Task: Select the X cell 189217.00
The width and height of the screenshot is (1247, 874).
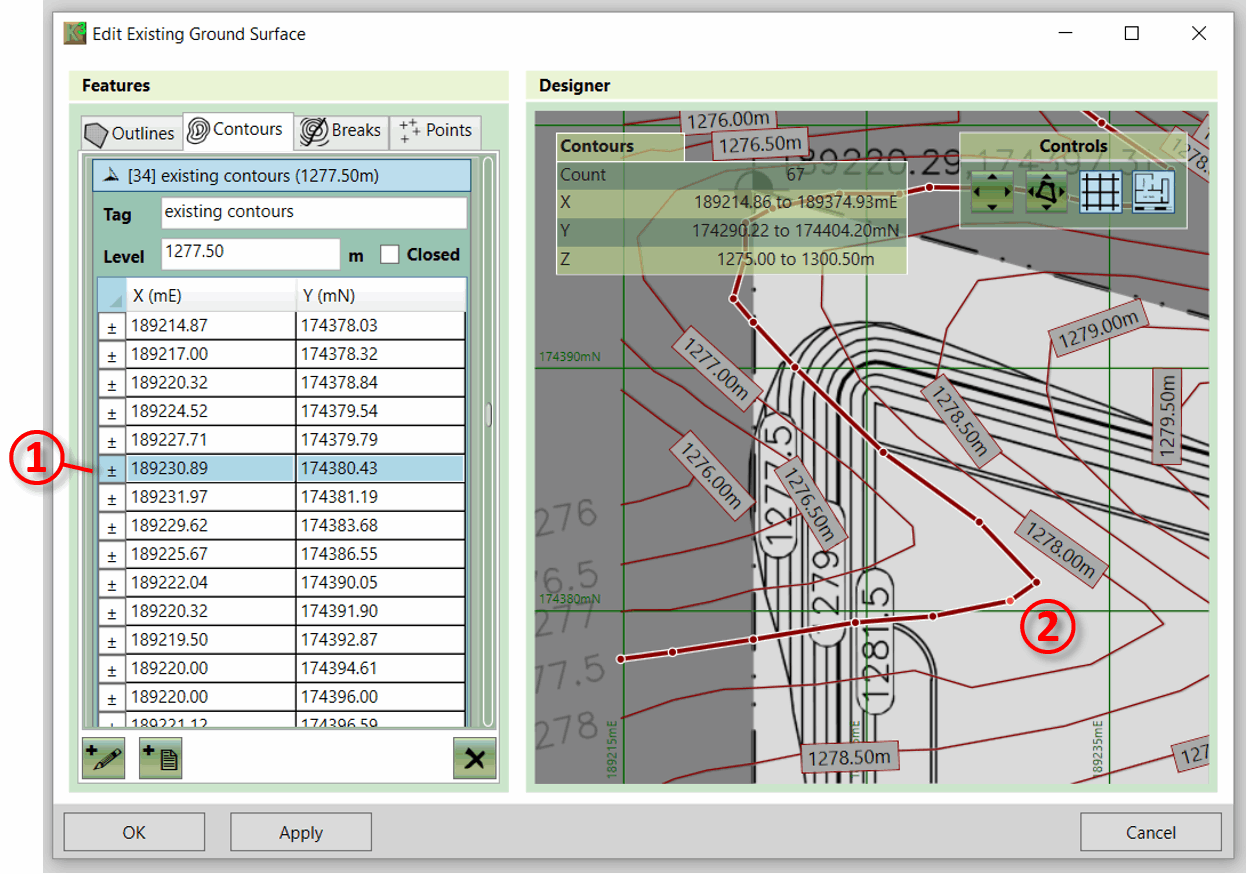Action: coord(211,355)
